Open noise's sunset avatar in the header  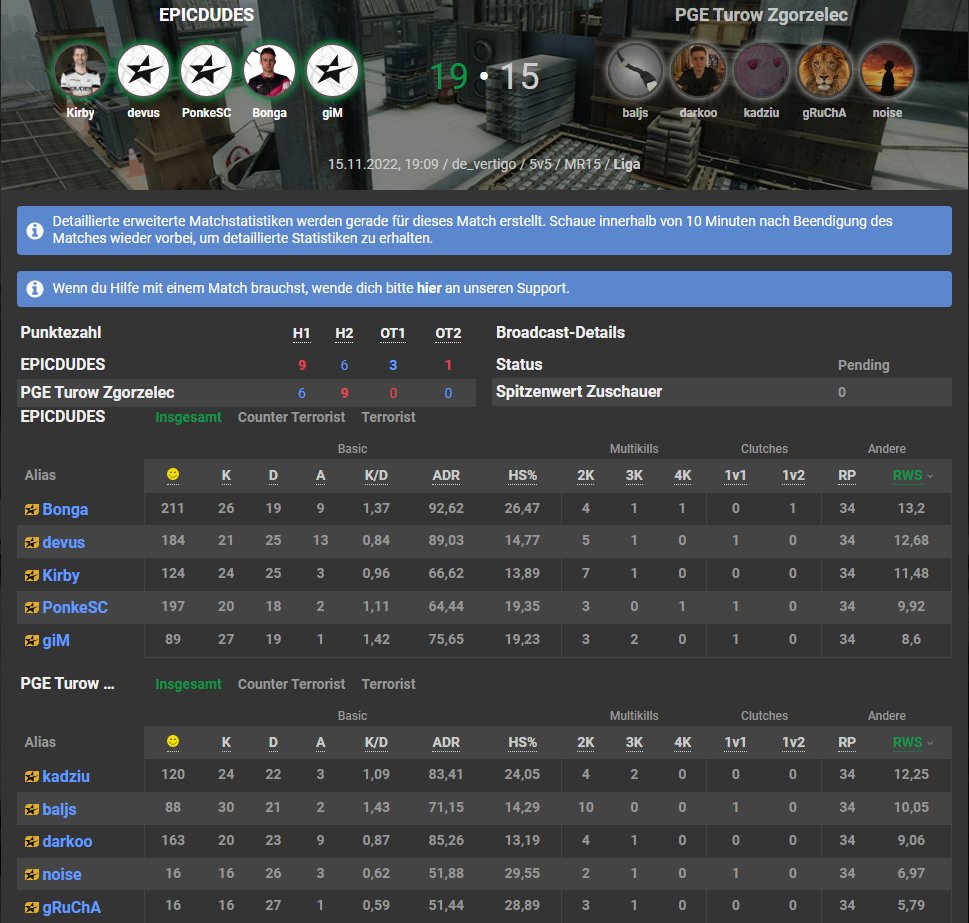point(887,71)
